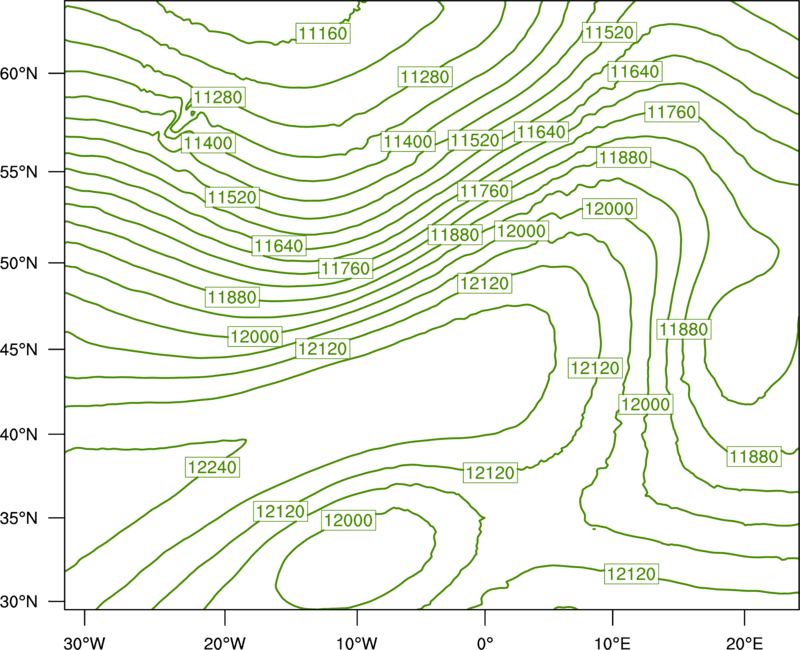Image resolution: width=800 pixels, height=650 pixels.
Task: Select the 35°N latitude tick label
Action: (19, 518)
